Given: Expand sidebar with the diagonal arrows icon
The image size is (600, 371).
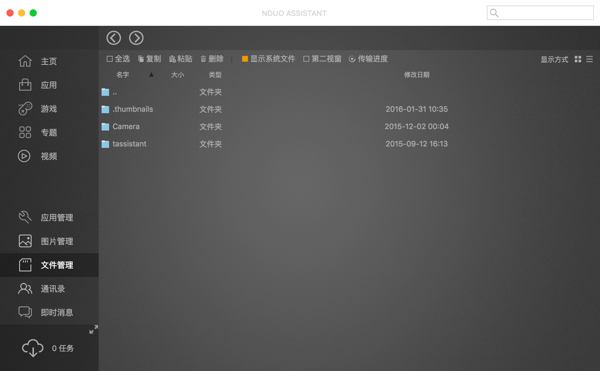Looking at the screenshot, I should click(x=93, y=329).
